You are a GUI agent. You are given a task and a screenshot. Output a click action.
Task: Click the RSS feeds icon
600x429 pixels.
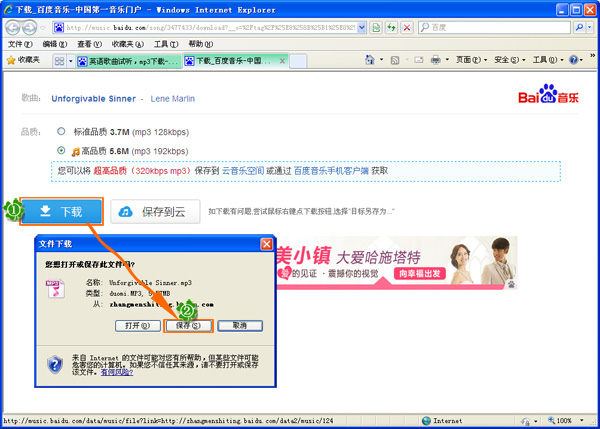pyautogui.click(x=395, y=60)
